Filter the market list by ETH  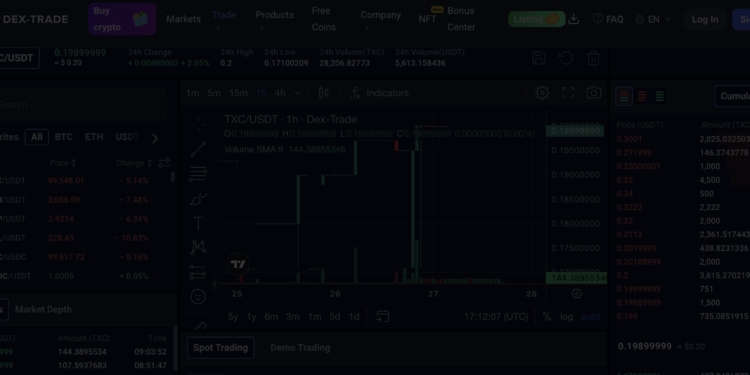[x=94, y=137]
